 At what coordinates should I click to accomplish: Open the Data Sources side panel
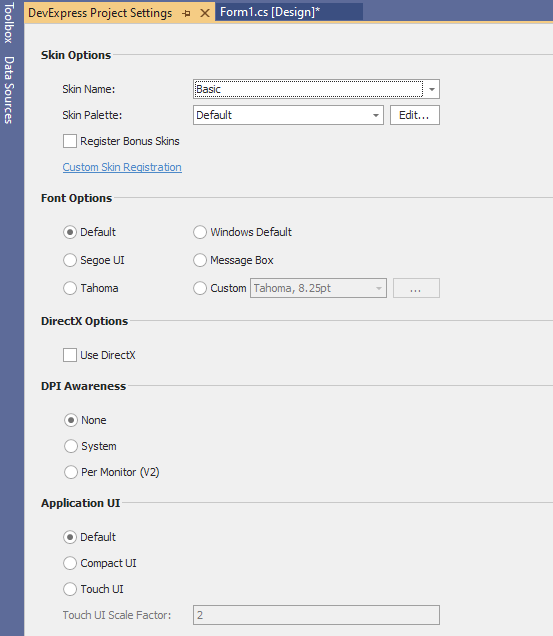[9, 90]
